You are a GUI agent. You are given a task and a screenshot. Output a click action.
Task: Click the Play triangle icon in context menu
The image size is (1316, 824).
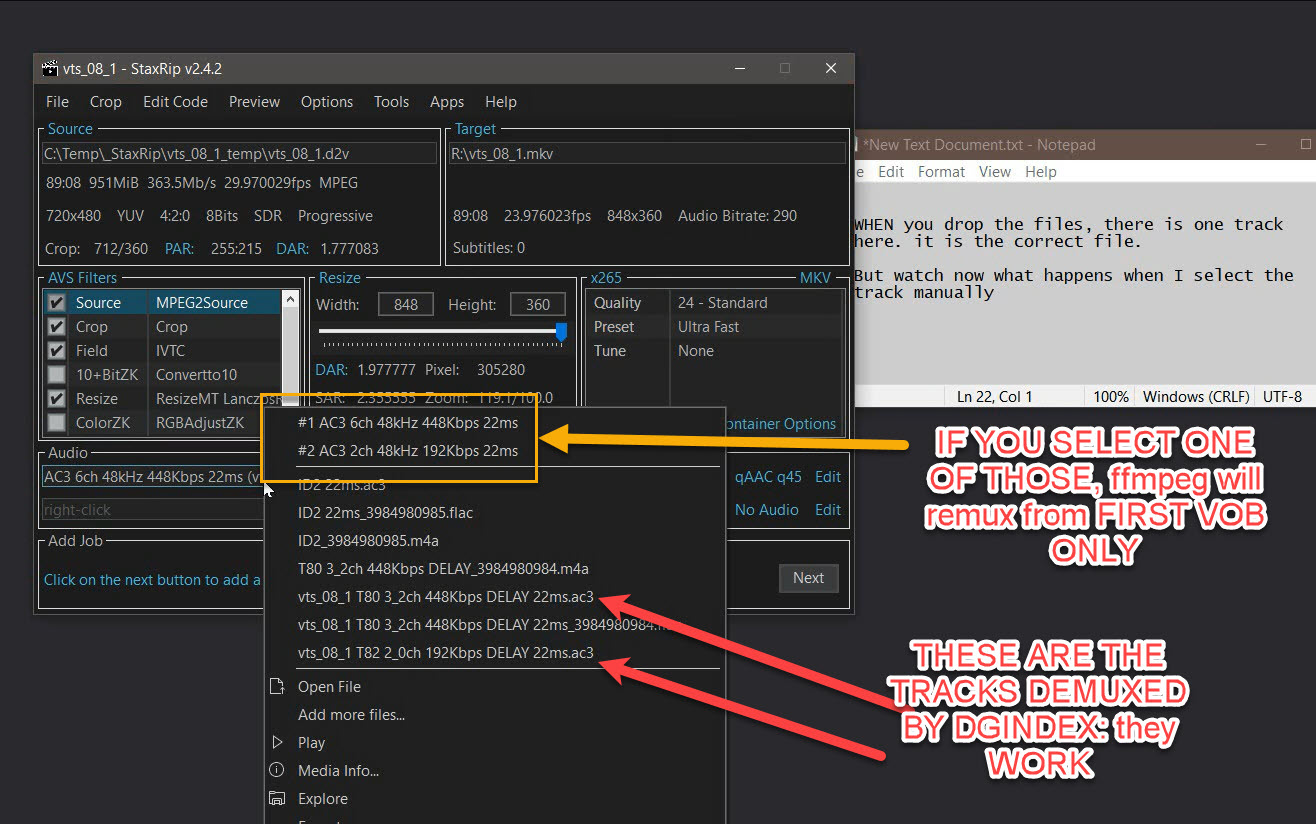[278, 743]
